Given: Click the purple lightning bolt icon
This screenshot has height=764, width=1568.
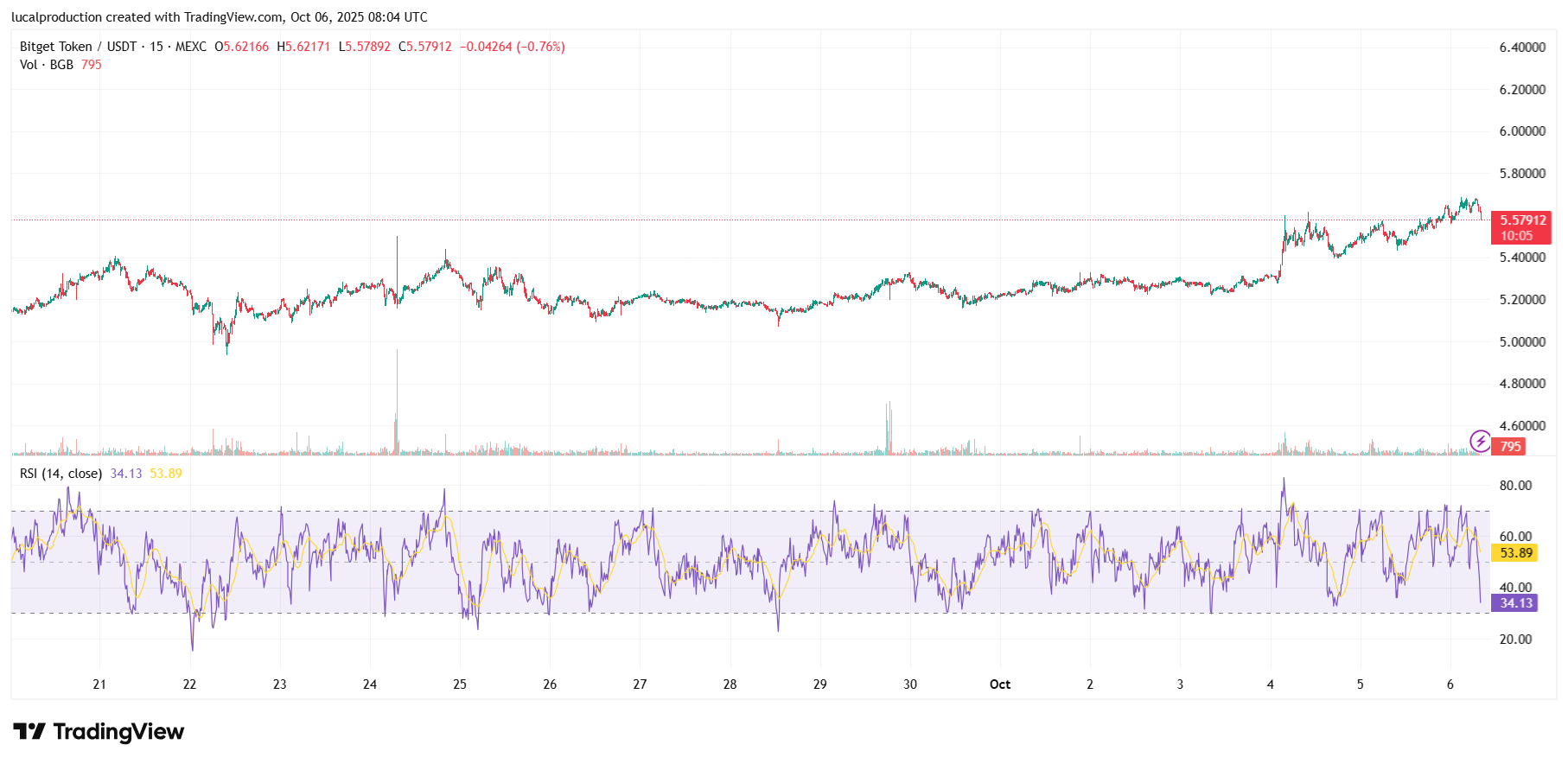Looking at the screenshot, I should pyautogui.click(x=1480, y=442).
